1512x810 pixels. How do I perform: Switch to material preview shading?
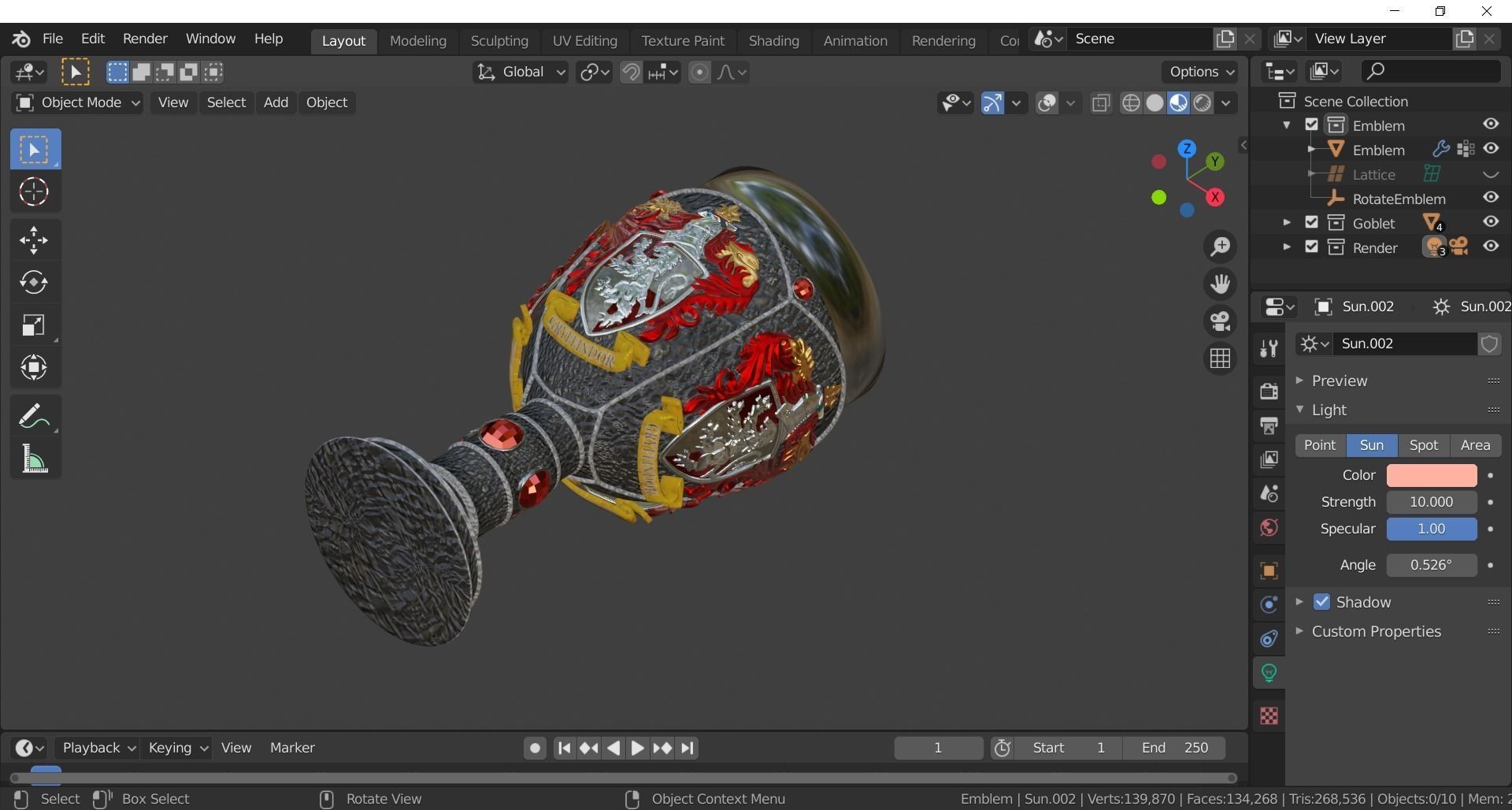pos(1178,103)
